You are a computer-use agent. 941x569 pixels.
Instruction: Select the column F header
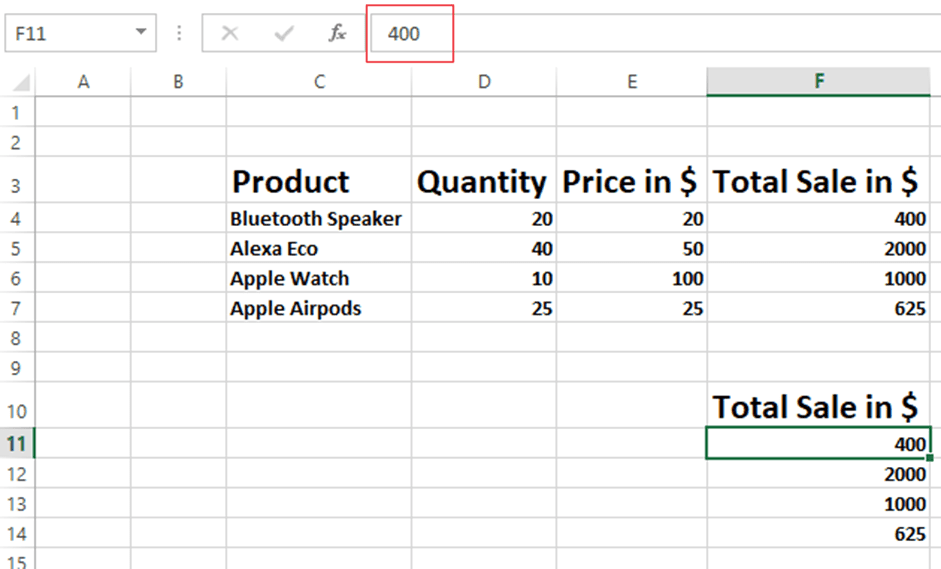pyautogui.click(x=818, y=82)
